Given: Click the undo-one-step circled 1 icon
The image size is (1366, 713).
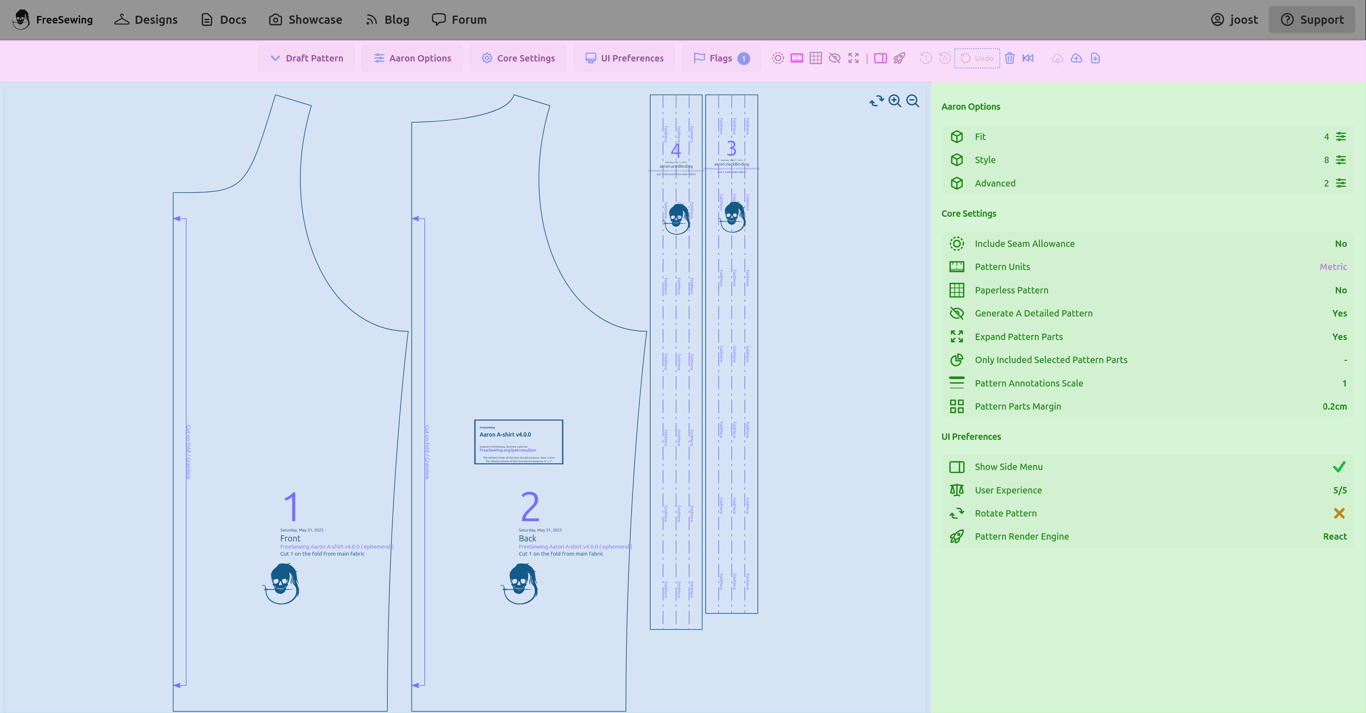Looking at the screenshot, I should tap(926, 58).
